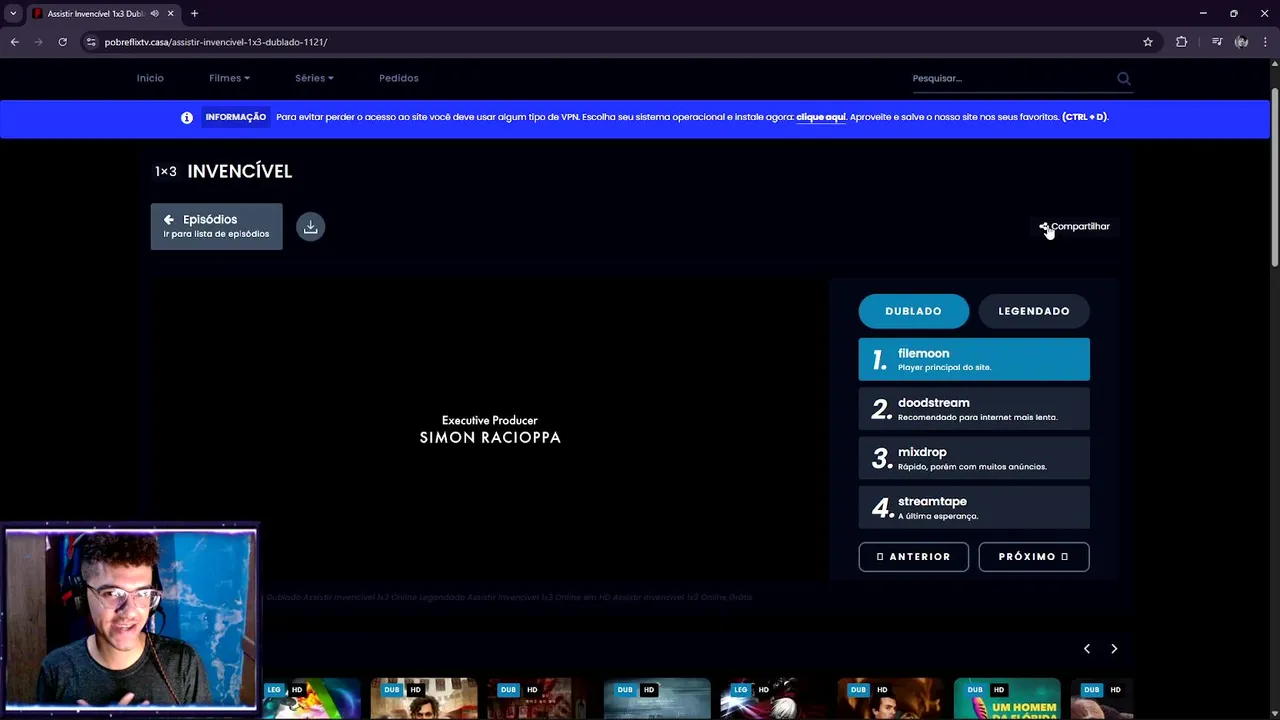Show previous carousel items with left chevron
This screenshot has height=720, width=1280.
coord(1087,649)
